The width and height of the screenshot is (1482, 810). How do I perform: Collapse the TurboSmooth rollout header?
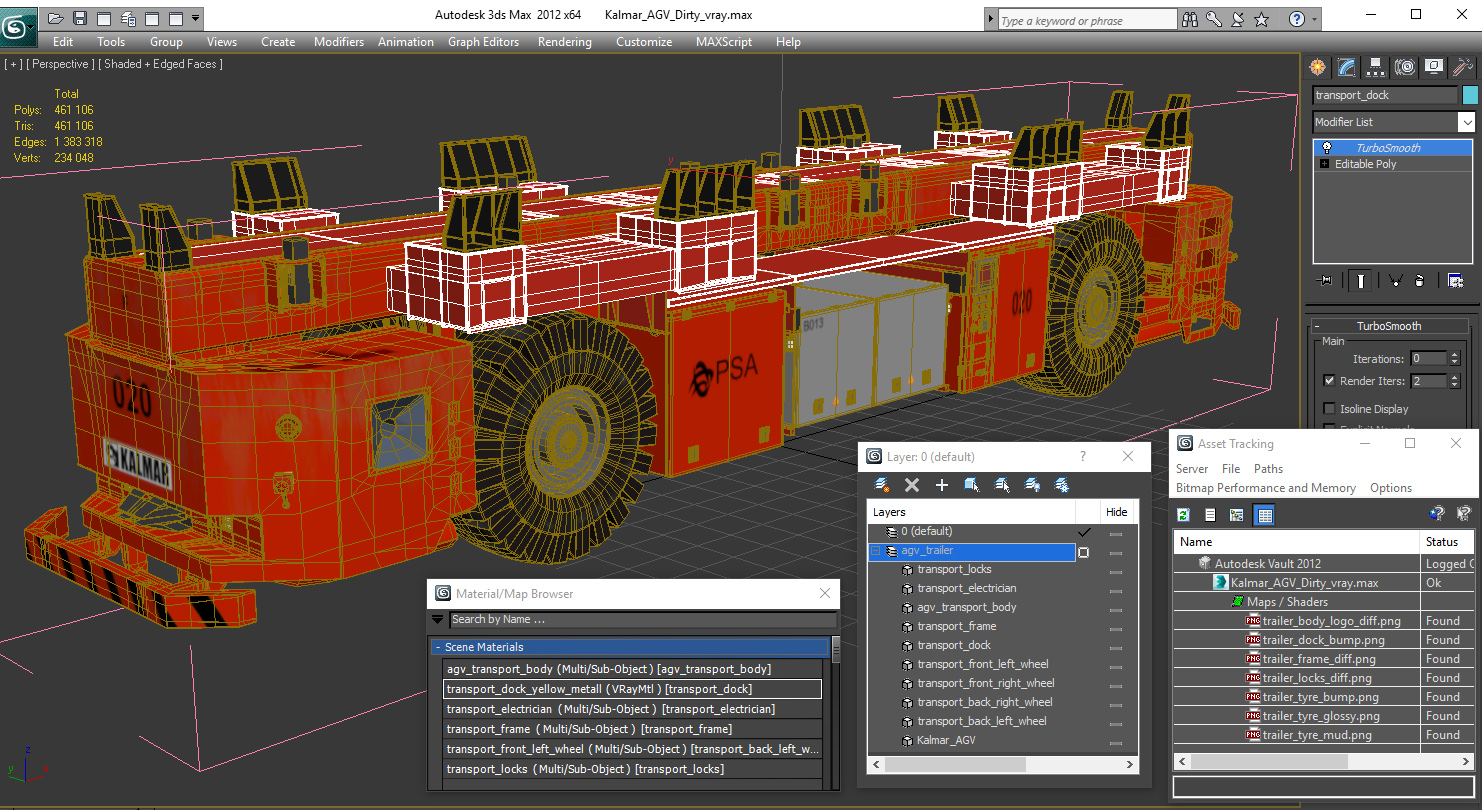click(1388, 326)
